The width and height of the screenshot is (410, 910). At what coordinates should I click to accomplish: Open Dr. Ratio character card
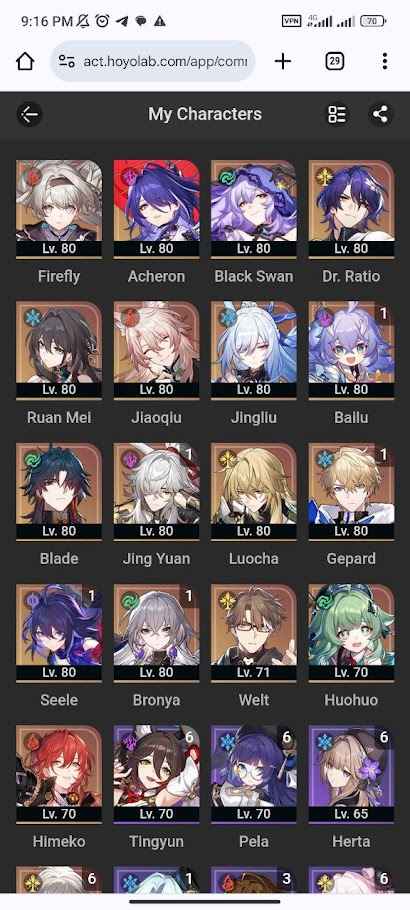(x=351, y=209)
